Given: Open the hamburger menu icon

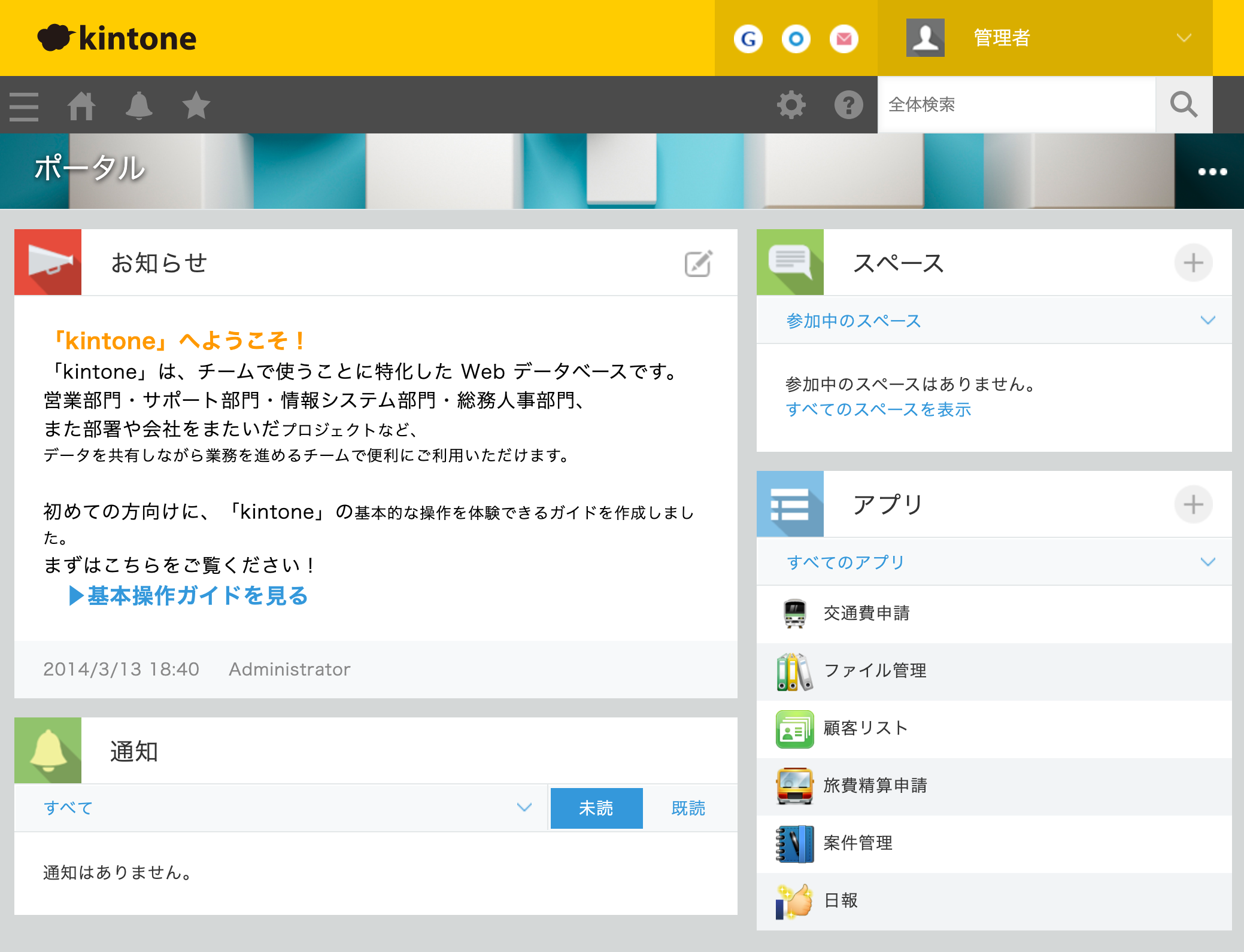Looking at the screenshot, I should 24,106.
